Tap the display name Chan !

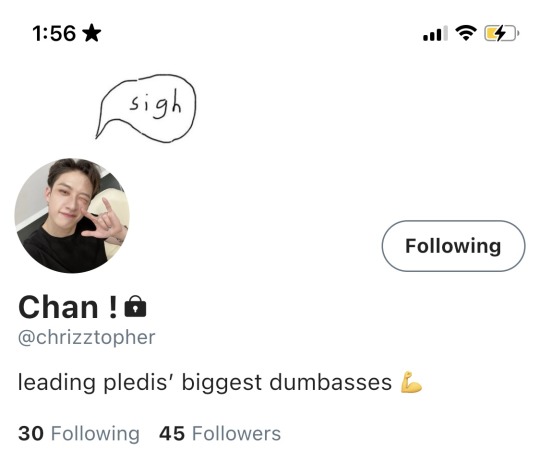pyautogui.click(x=68, y=307)
